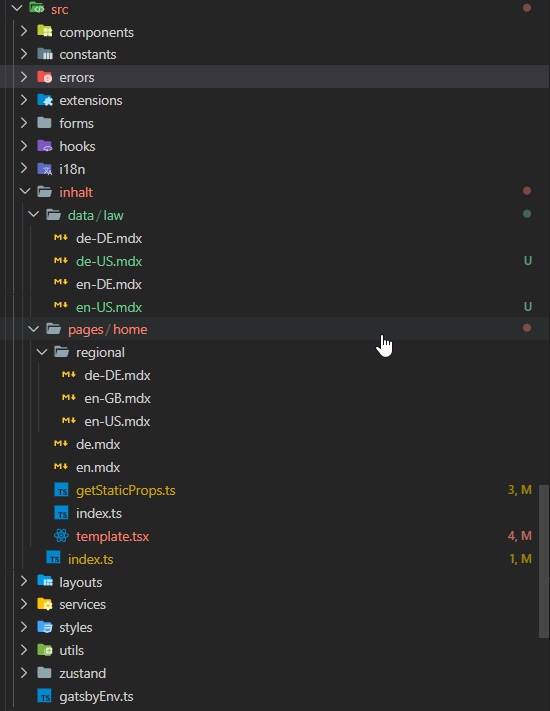Screen dimensions: 550x711
Task: Click the services folder gear icon
Action: 44,604
